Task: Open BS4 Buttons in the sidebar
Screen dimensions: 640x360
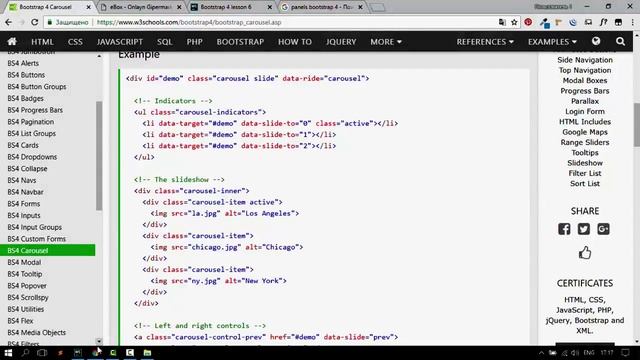Action: pyautogui.click(x=26, y=75)
